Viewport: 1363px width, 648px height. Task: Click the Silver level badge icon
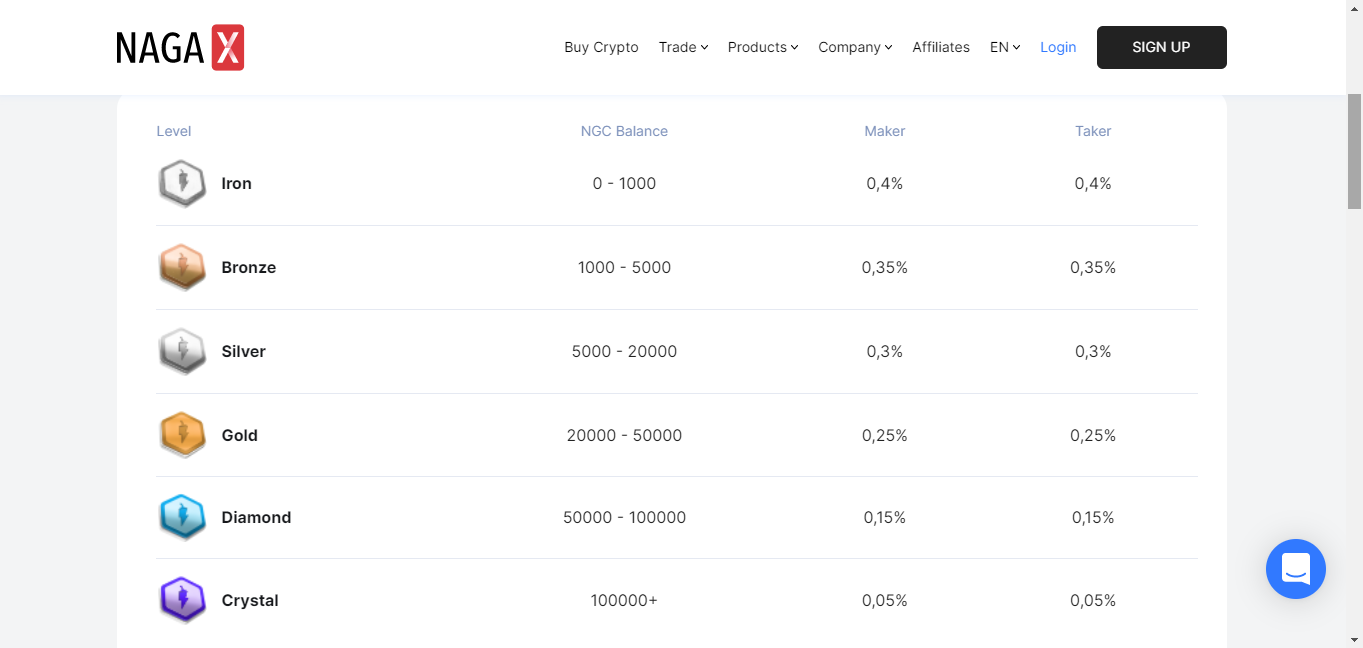point(182,351)
